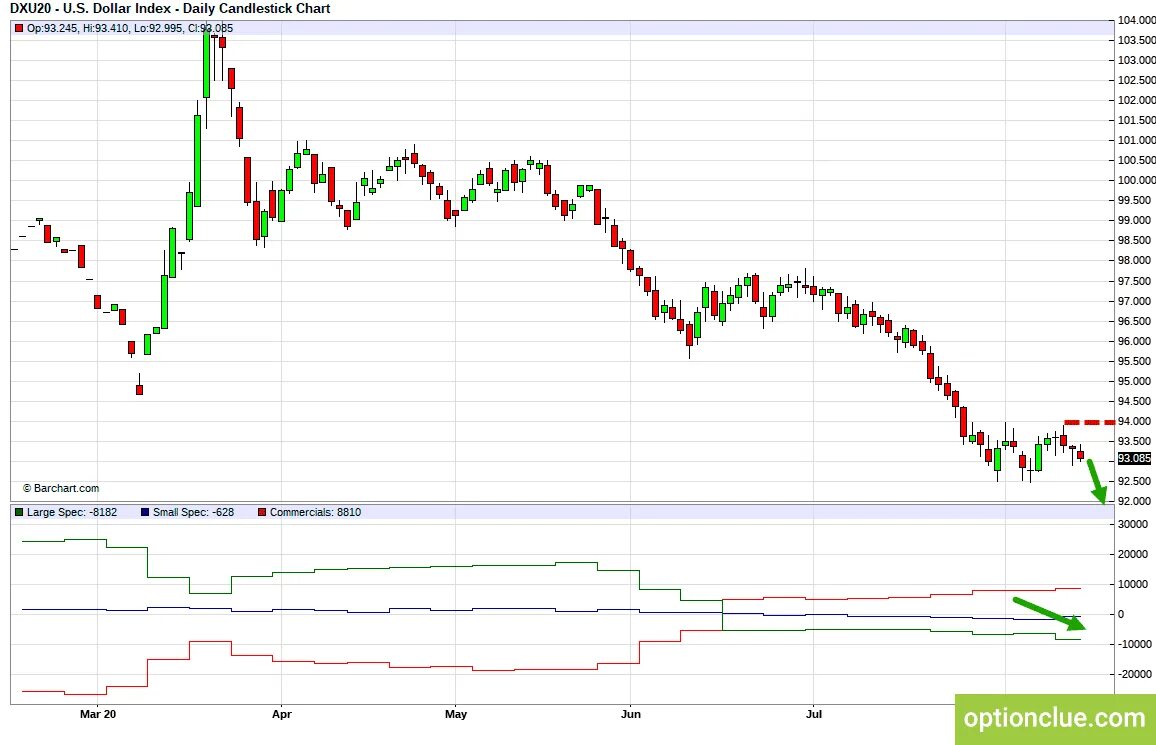Click the 101.500 price axis label
The height and width of the screenshot is (745, 1156).
coord(1137,120)
